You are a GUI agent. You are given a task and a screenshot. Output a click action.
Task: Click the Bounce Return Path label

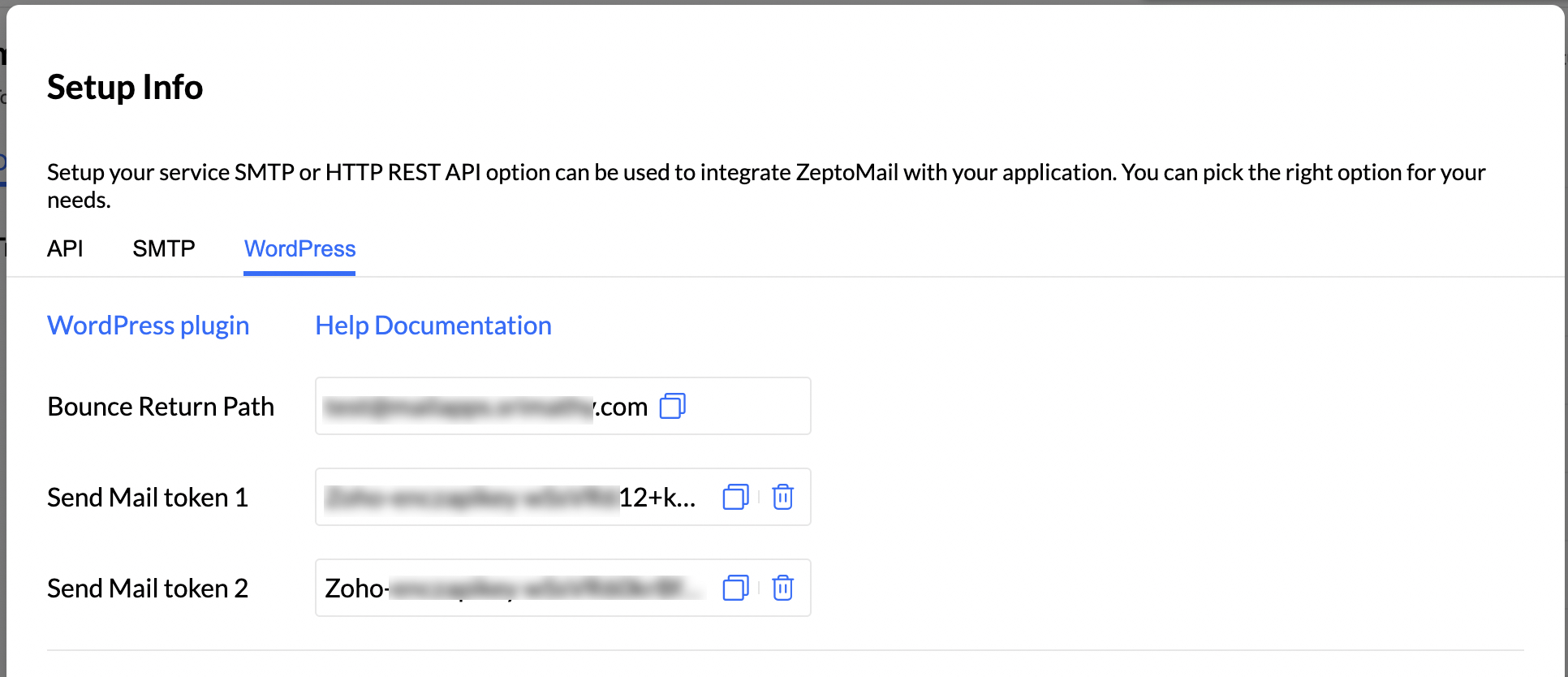coord(161,406)
